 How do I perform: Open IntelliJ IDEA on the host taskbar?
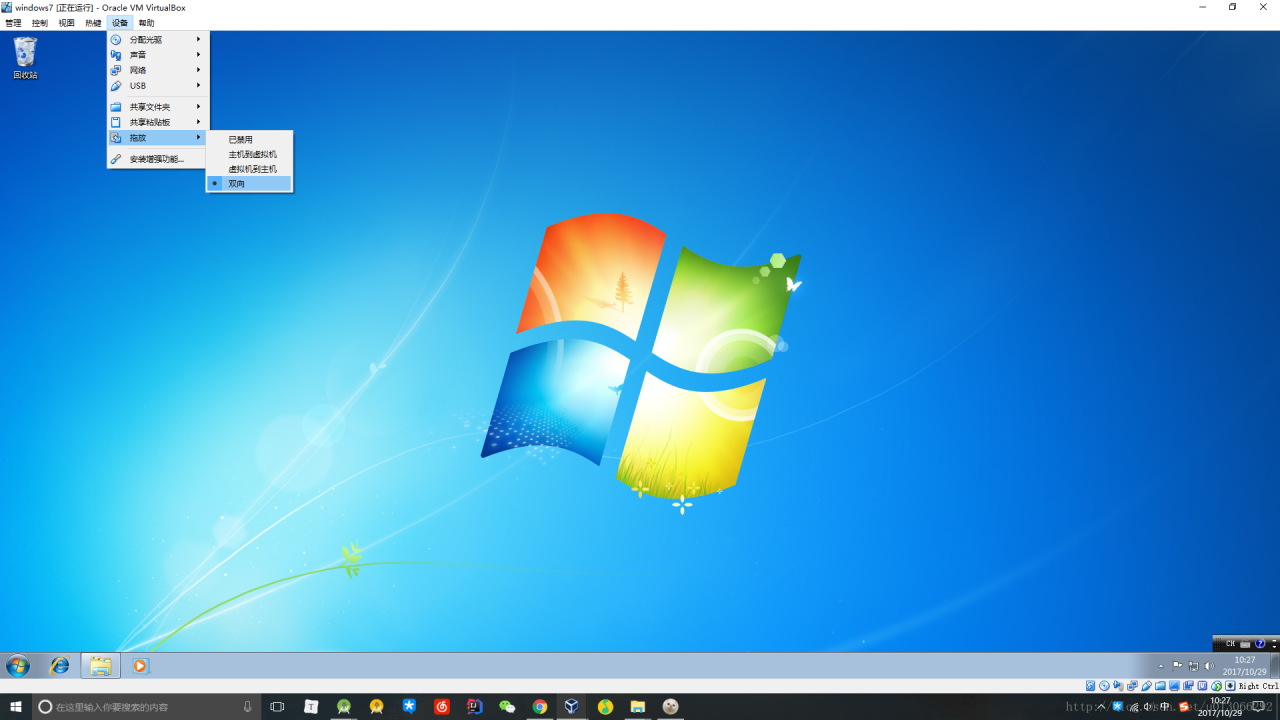[x=474, y=707]
